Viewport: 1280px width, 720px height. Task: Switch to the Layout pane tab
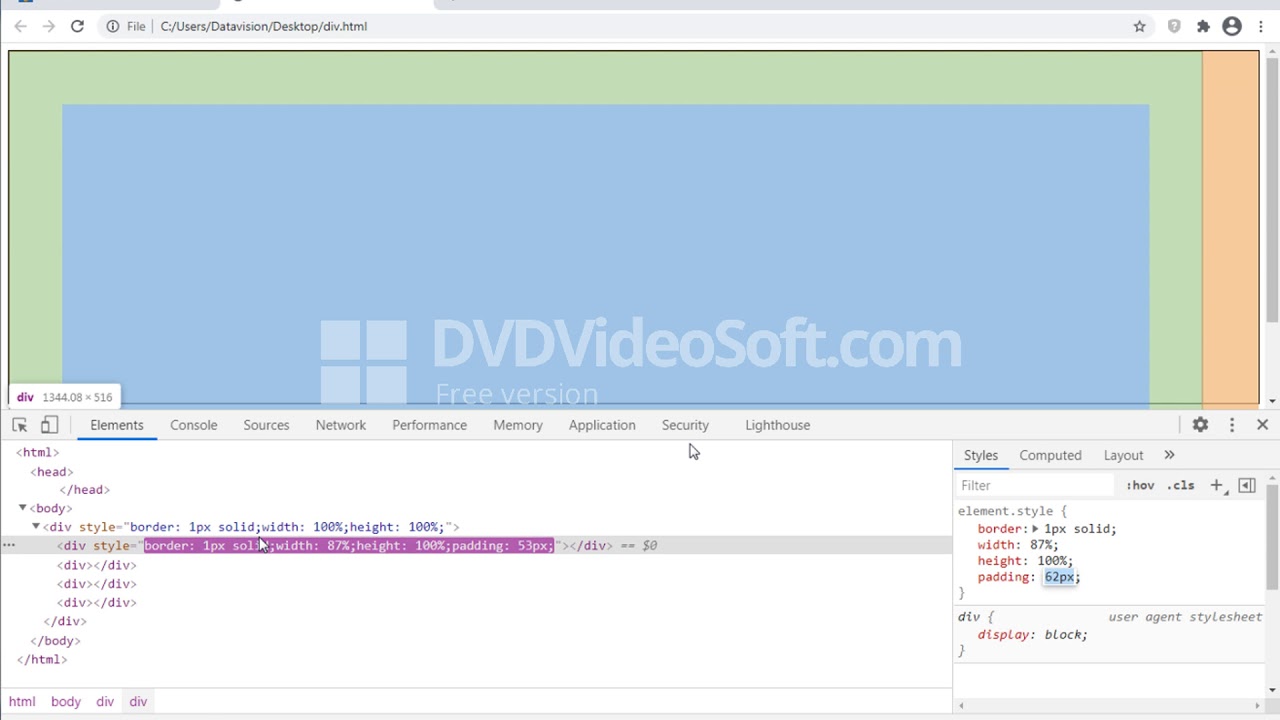(x=1123, y=455)
